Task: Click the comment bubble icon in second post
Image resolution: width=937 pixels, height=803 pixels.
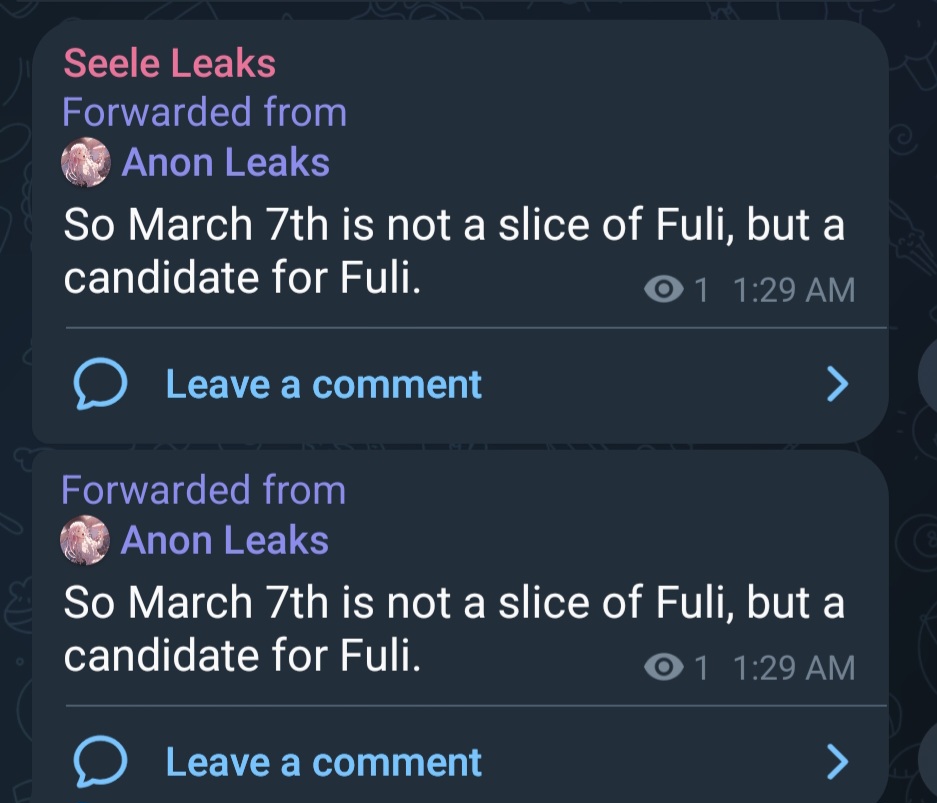Action: click(x=100, y=761)
